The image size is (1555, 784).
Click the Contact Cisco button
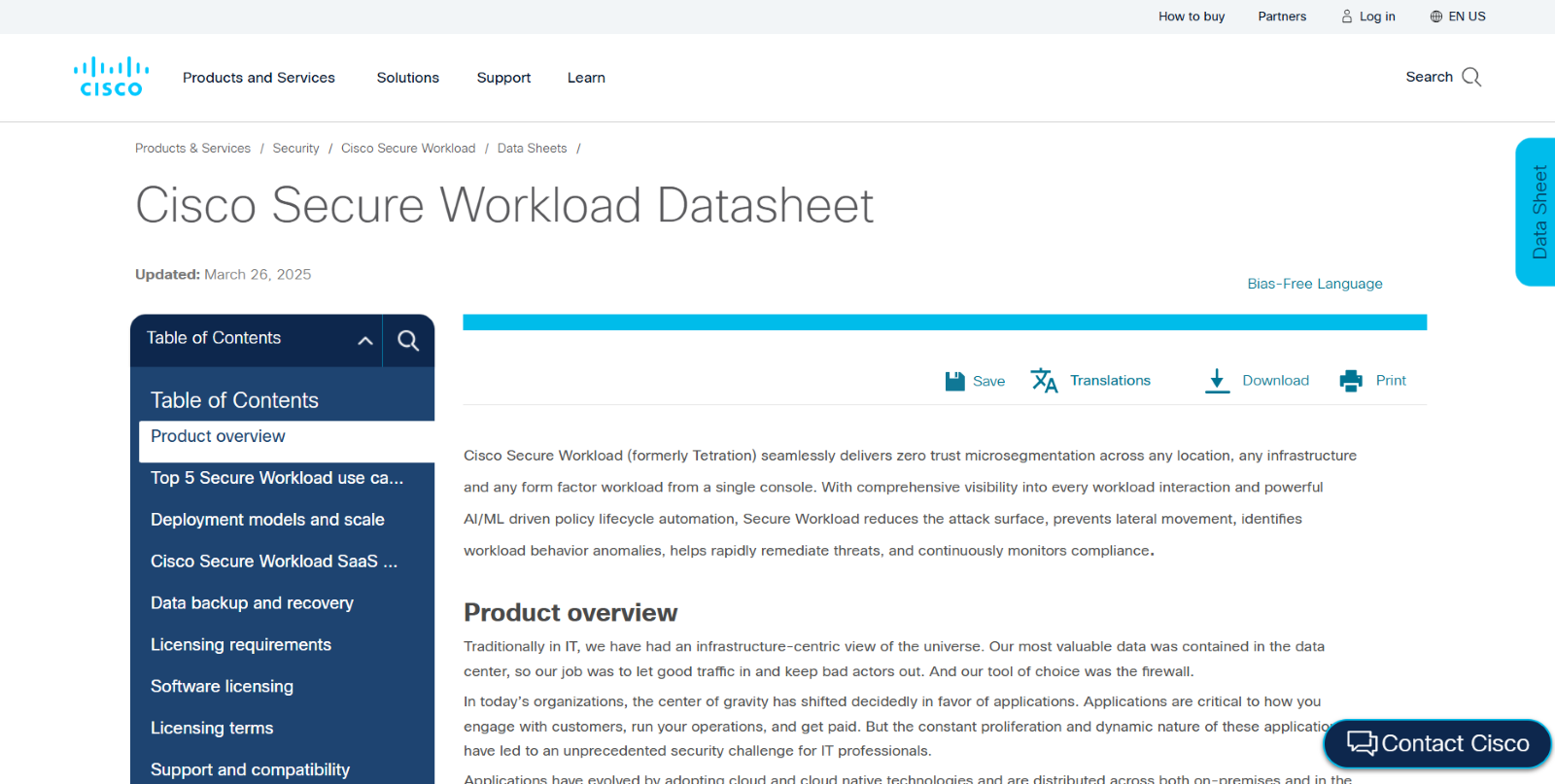pos(1437,743)
